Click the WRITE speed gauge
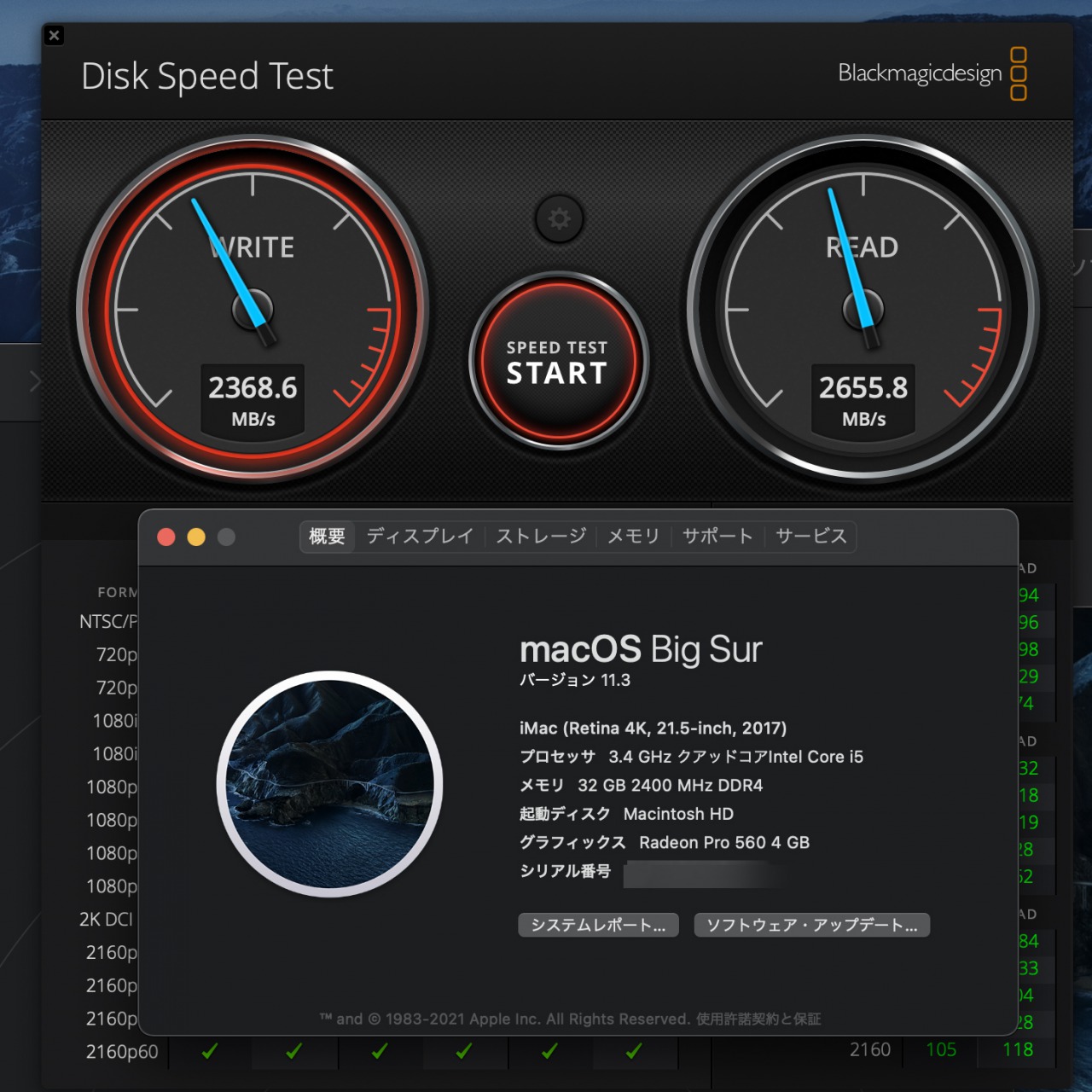Image resolution: width=1092 pixels, height=1092 pixels. click(253, 309)
